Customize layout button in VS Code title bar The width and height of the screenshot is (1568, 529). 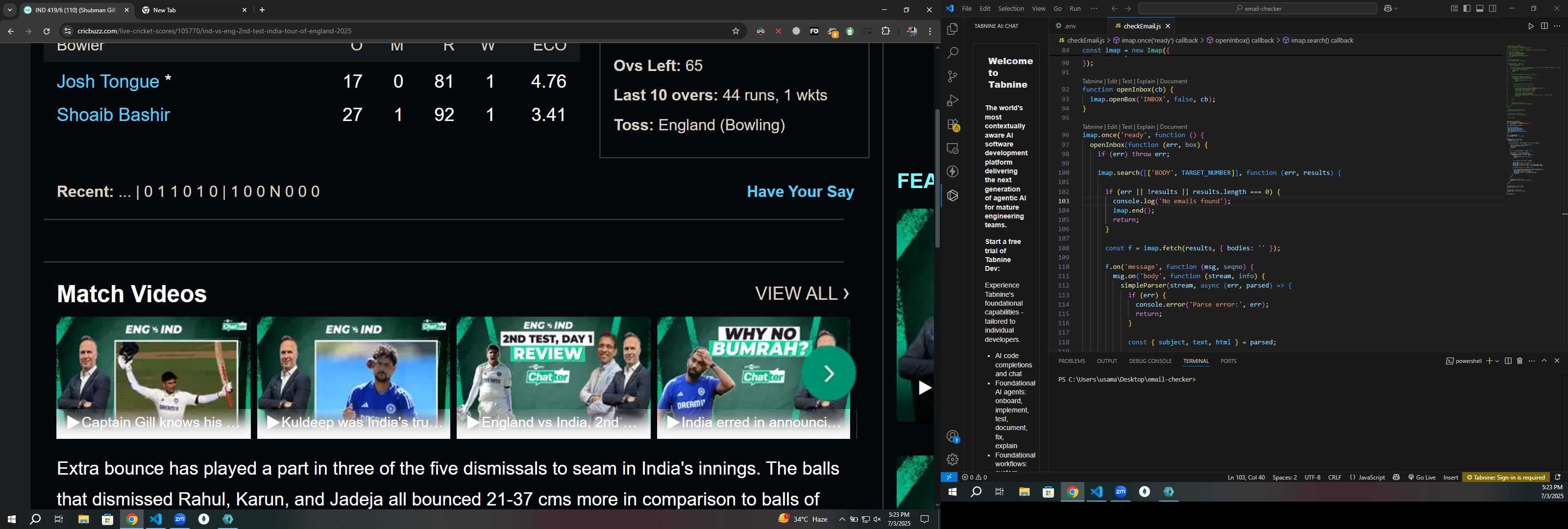pyautogui.click(x=1454, y=8)
